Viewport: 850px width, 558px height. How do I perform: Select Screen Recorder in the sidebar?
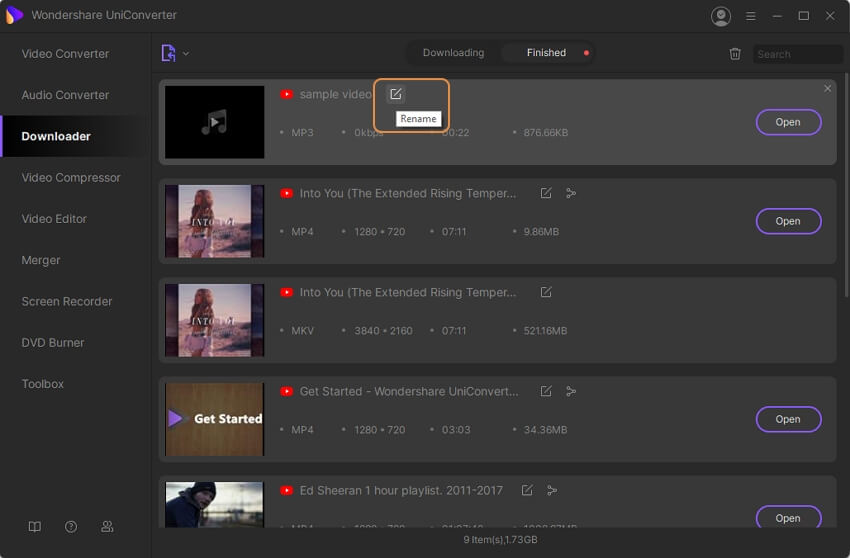click(x=67, y=301)
